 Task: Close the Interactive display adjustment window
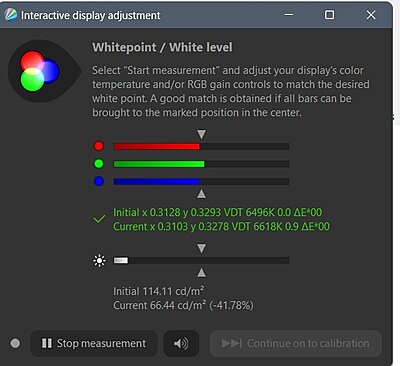coord(371,15)
